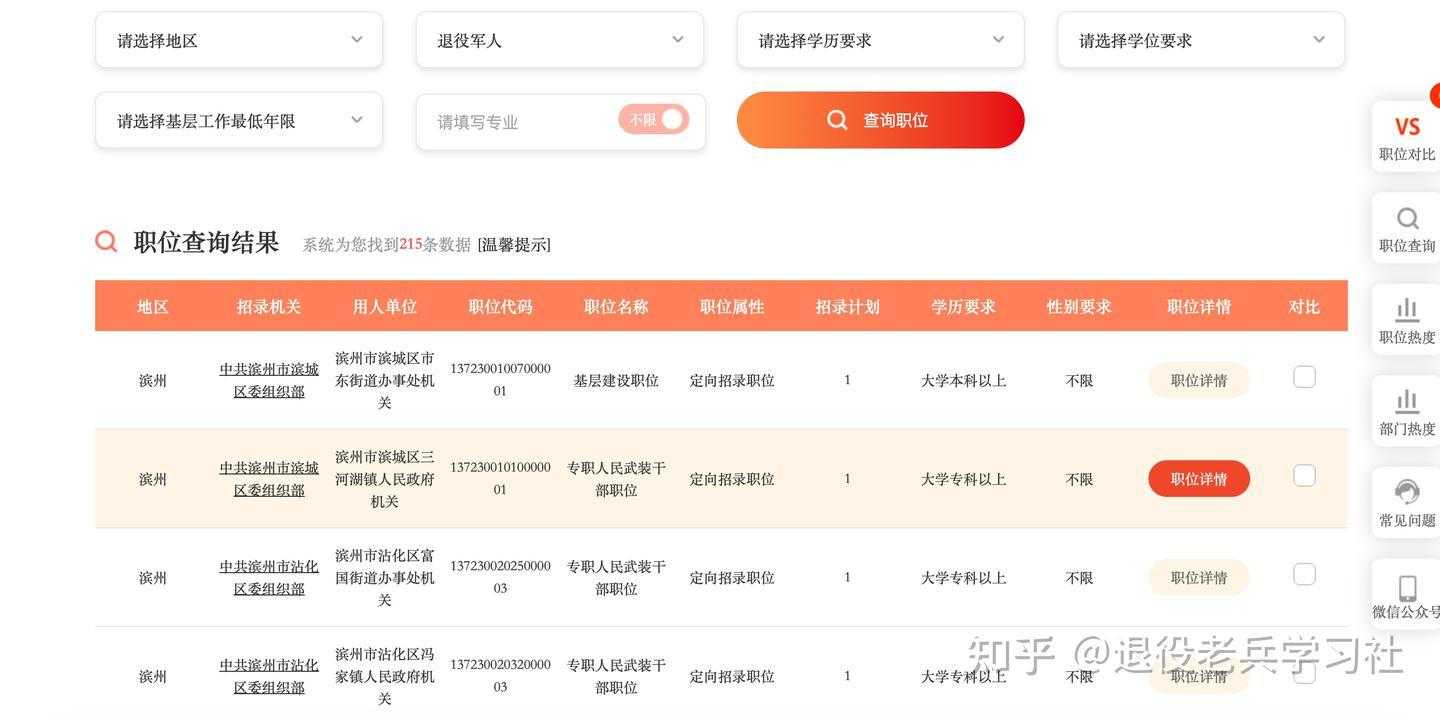Open the 职位对比 VS sidebar icon
Screen dimensions: 1440x714
(1407, 136)
